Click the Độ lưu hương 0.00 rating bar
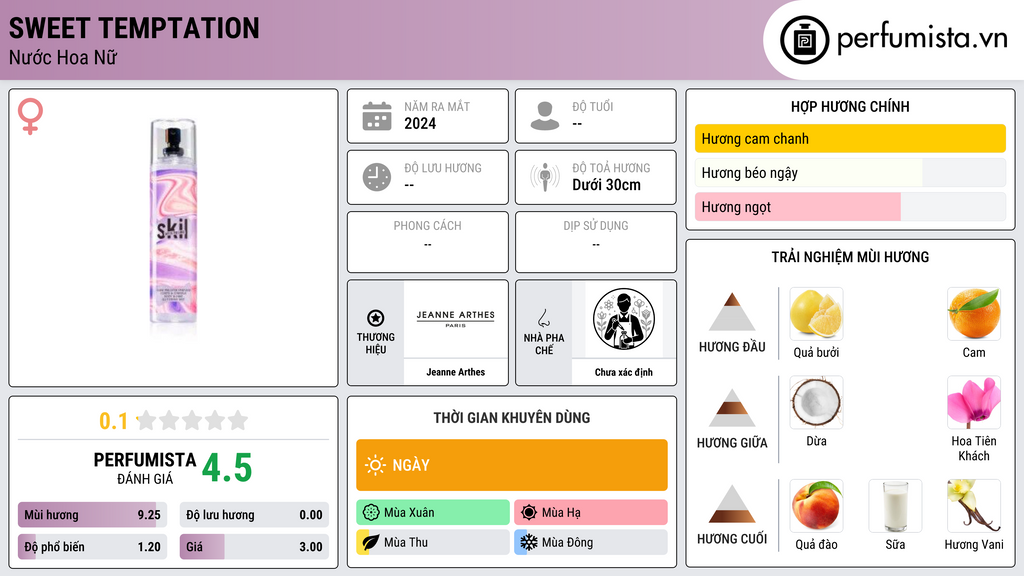This screenshot has width=1024, height=576. click(254, 515)
